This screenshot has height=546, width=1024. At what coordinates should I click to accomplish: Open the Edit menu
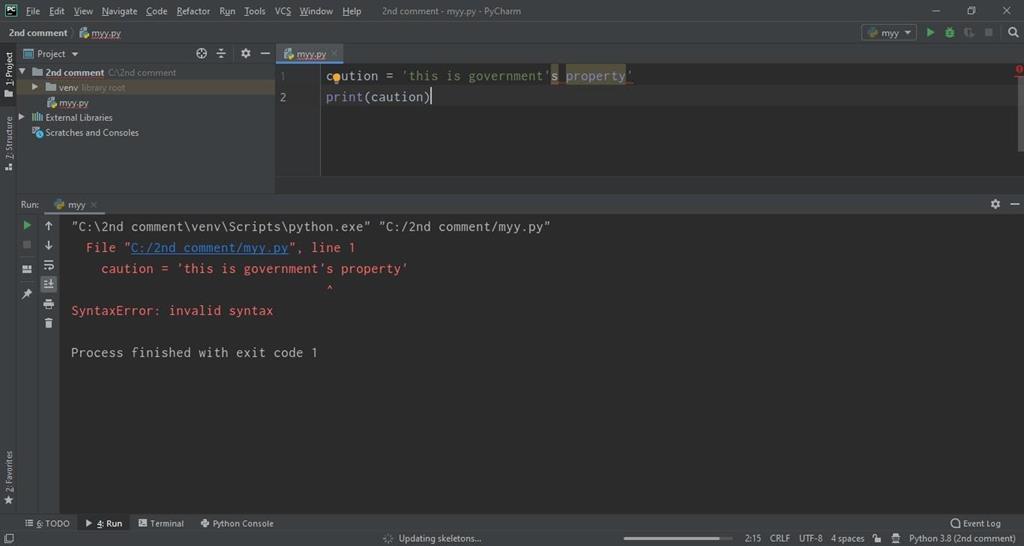pos(57,11)
